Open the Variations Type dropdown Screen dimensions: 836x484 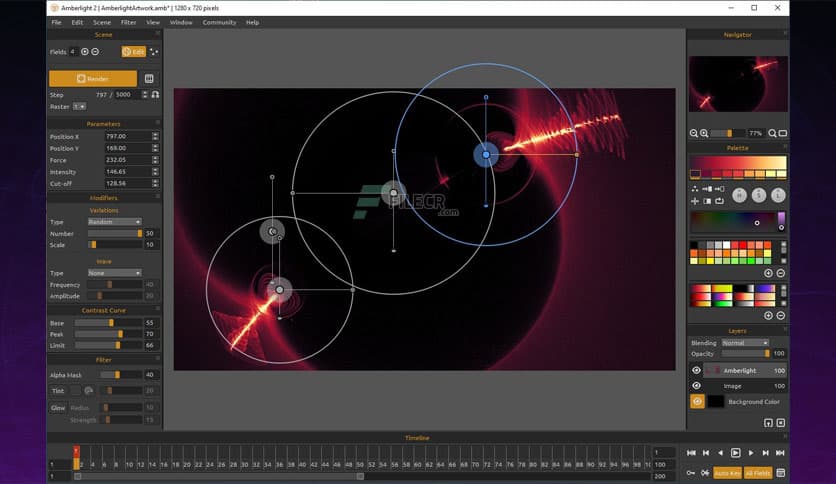click(x=114, y=222)
